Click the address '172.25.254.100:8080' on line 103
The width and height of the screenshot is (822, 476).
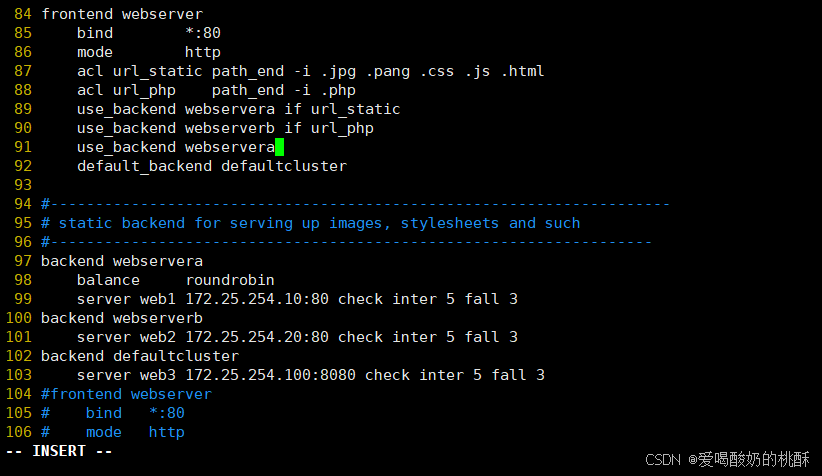pyautogui.click(x=271, y=375)
